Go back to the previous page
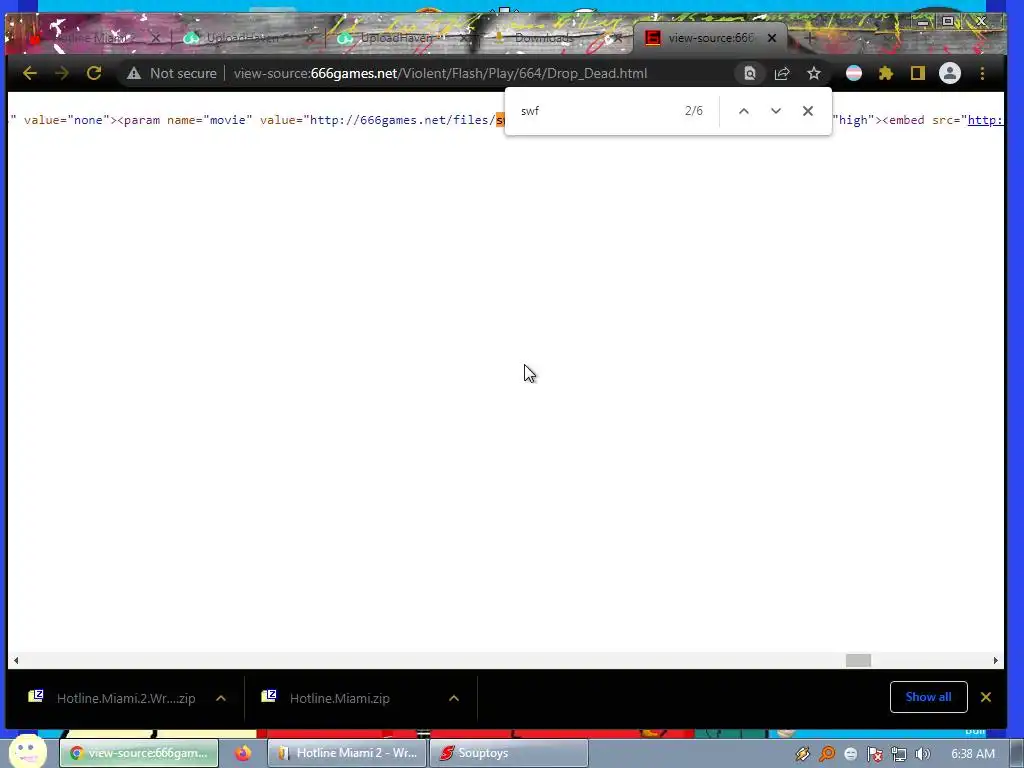1024x768 pixels. (x=30, y=73)
